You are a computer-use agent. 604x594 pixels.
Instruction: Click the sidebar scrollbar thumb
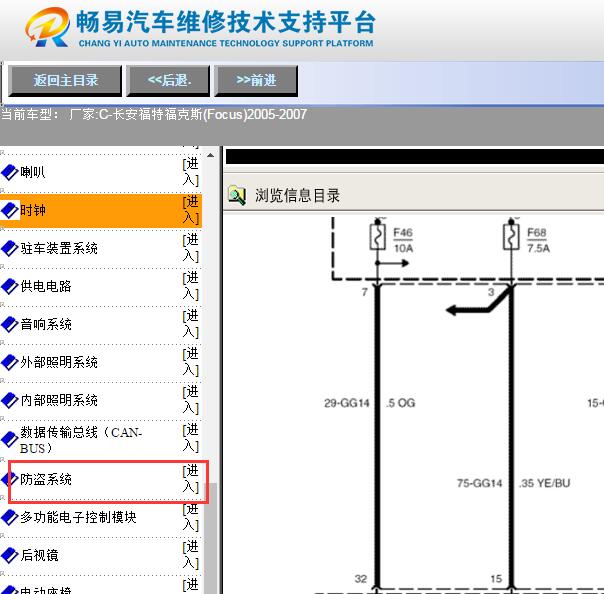click(x=210, y=539)
